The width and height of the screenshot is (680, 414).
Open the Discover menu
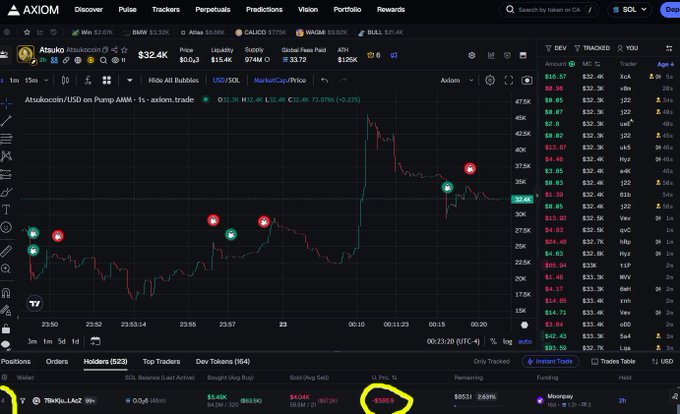coord(88,10)
